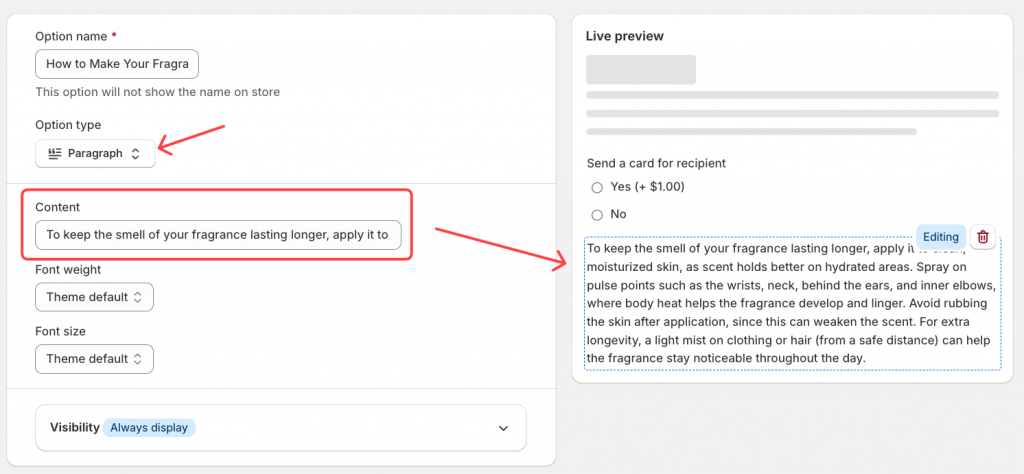Select the No radio button
The height and width of the screenshot is (474, 1024).
click(x=596, y=215)
